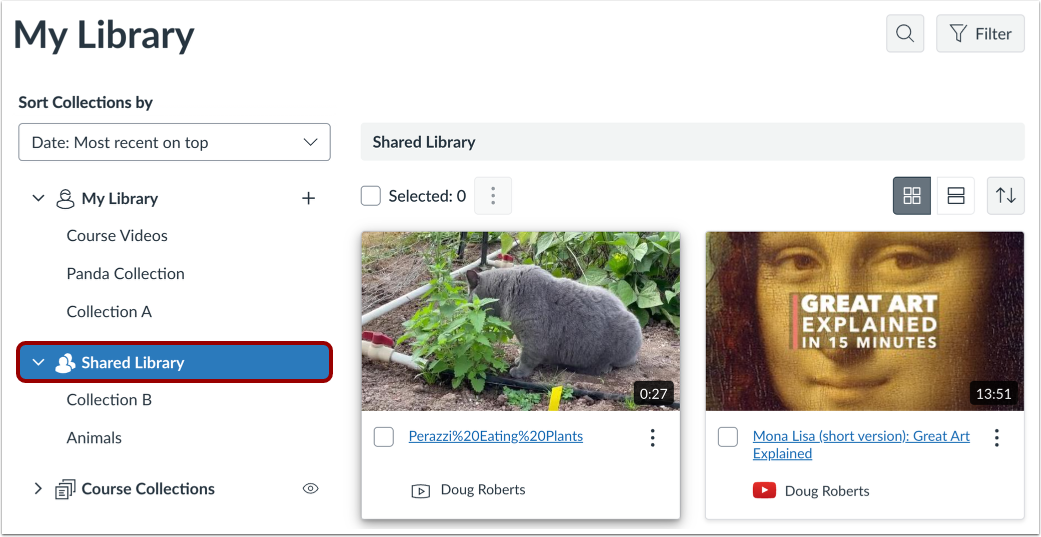Screen dimensions: 1041x537
Task: Click Doug Roberts on the Perazzi card
Action: click(483, 490)
